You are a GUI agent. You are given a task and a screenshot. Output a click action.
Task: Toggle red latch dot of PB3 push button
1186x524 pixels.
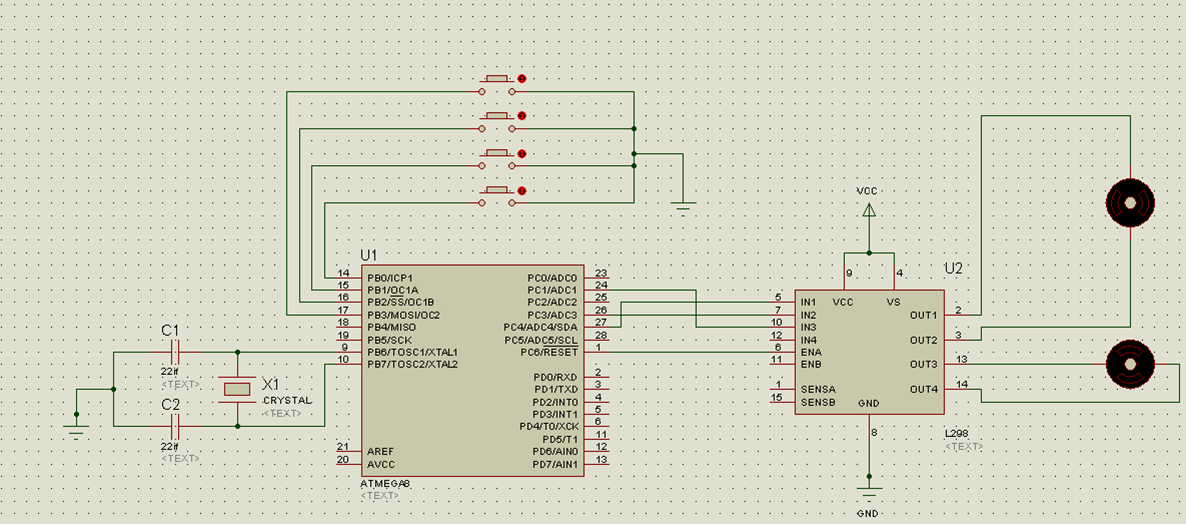pos(521,79)
